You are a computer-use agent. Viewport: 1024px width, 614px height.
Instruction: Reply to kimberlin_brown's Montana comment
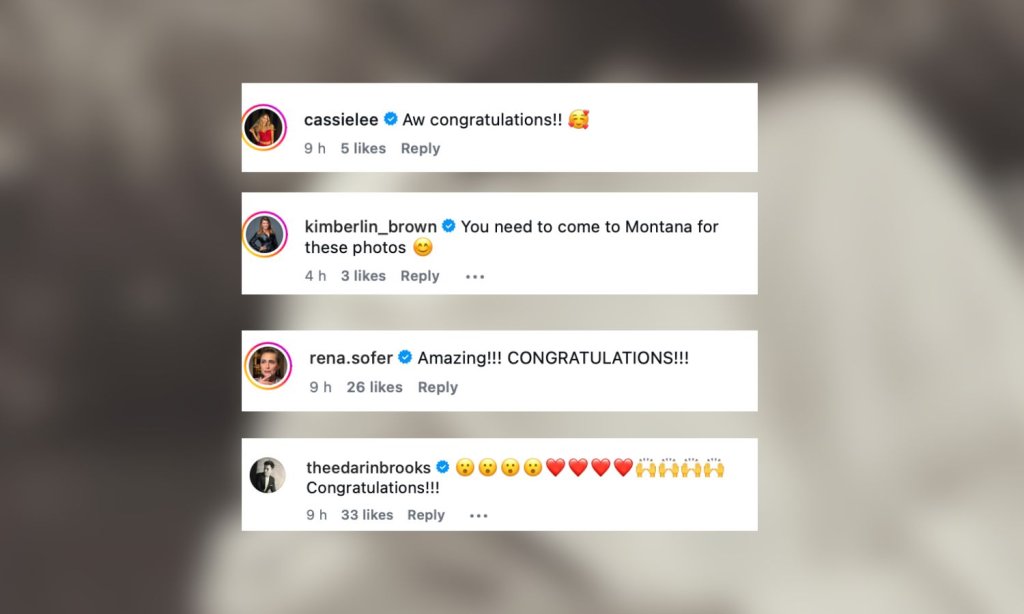coord(420,276)
